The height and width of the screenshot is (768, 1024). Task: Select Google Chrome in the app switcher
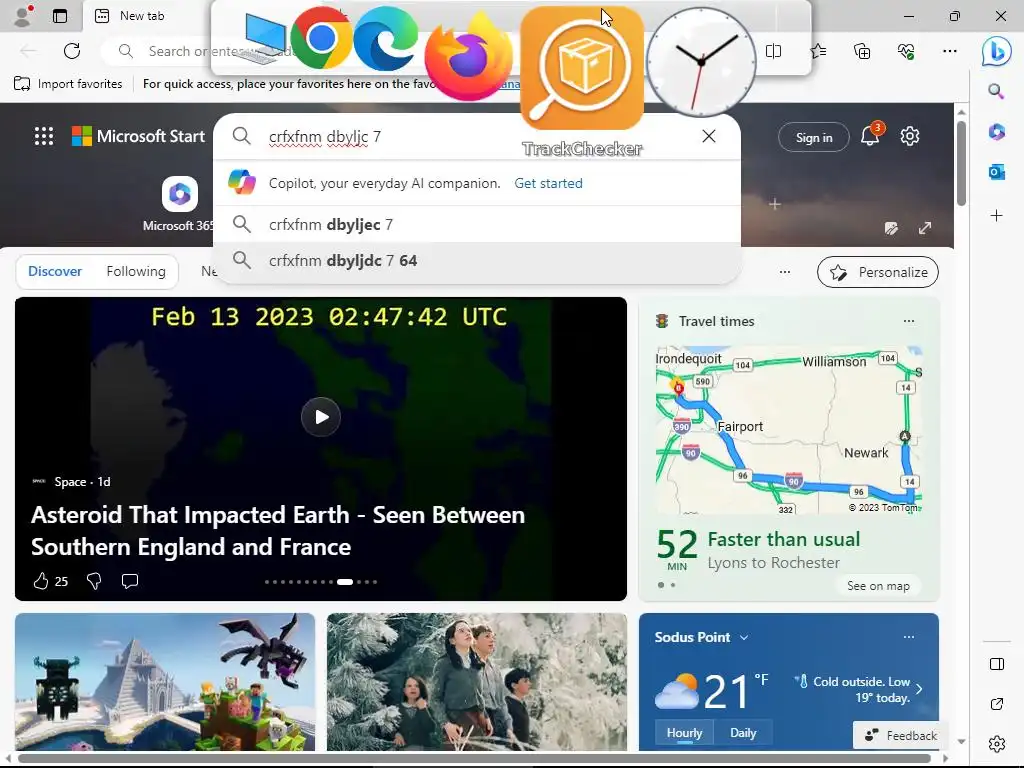[321, 38]
